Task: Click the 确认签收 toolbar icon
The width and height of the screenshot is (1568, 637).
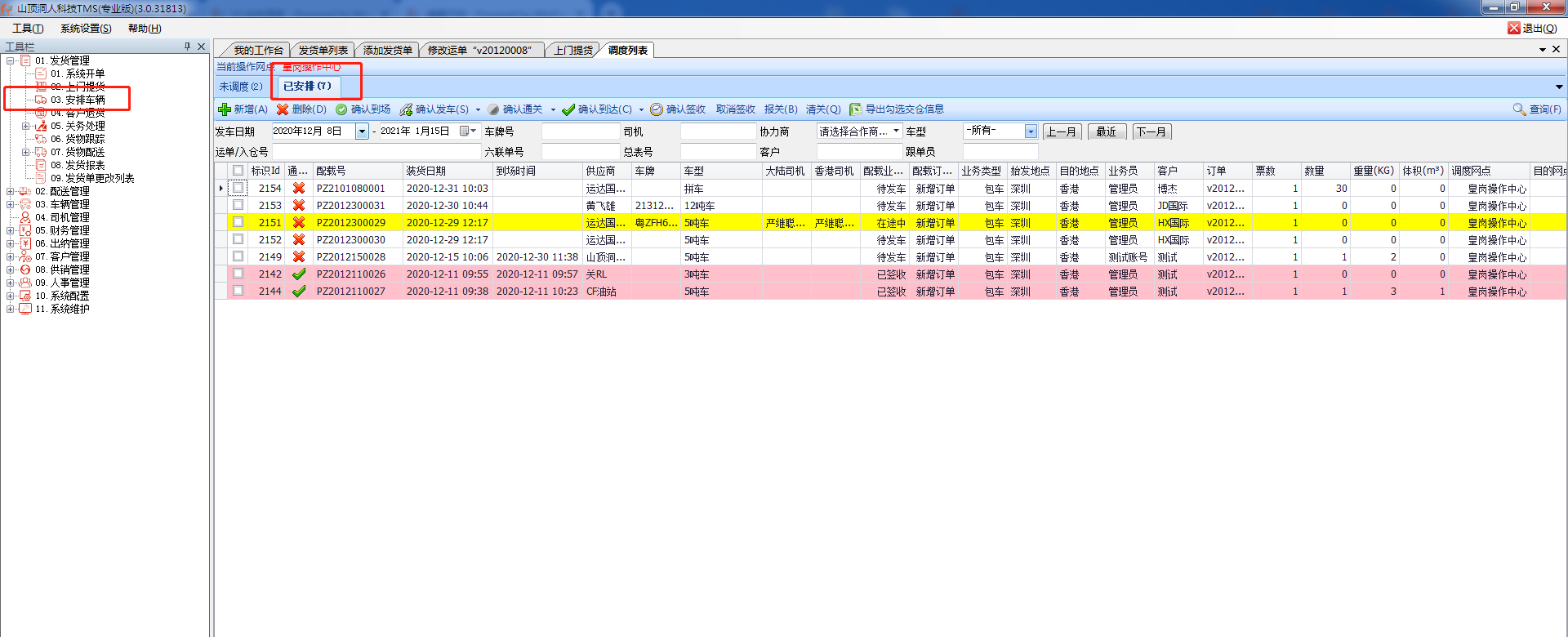Action: pyautogui.click(x=657, y=109)
